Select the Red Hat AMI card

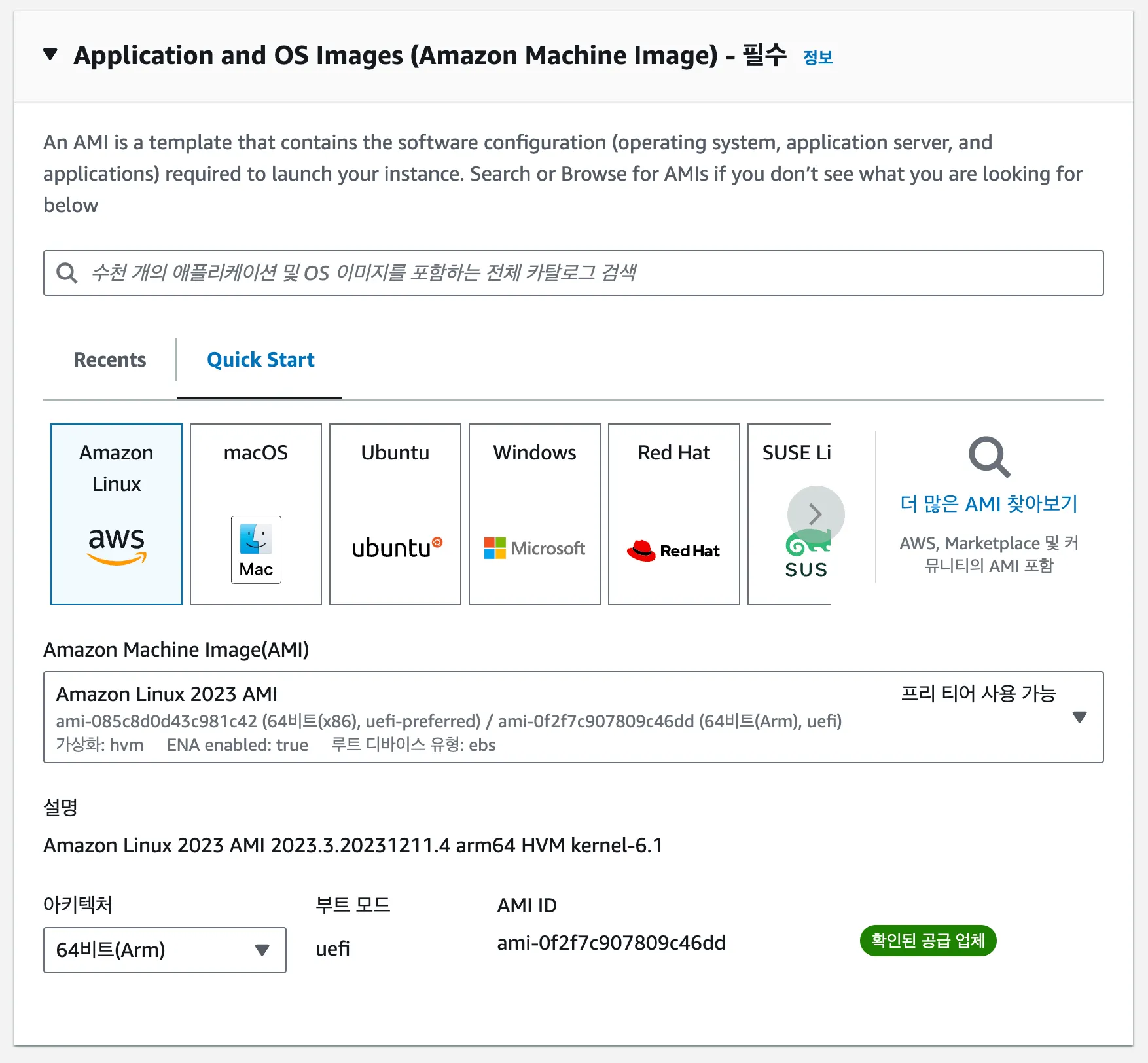click(674, 514)
